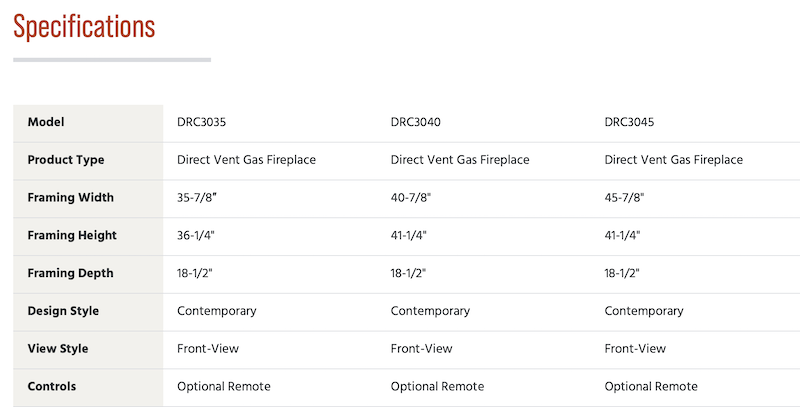Select the View Style row label
This screenshot has width=800, height=407.
click(58, 349)
